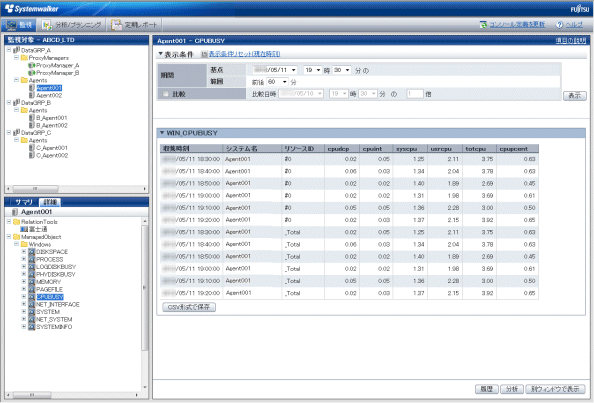Open the ヘルプ link

(574, 25)
